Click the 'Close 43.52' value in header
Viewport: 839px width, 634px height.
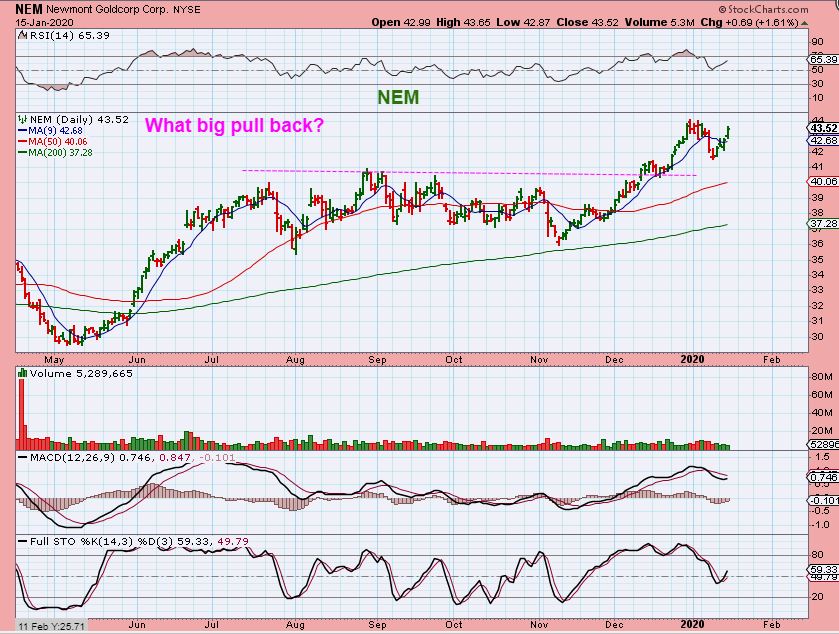587,22
